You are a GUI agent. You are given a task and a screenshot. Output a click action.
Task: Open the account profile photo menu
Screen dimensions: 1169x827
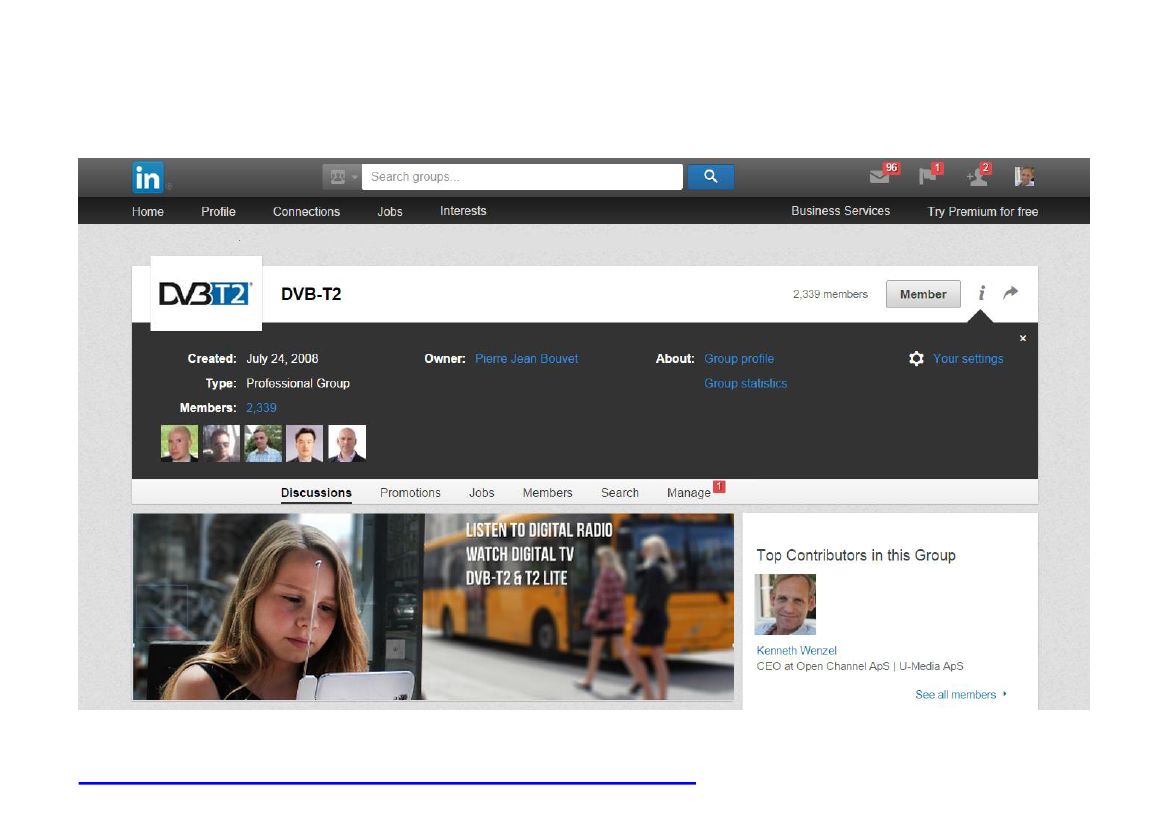pos(1024,177)
